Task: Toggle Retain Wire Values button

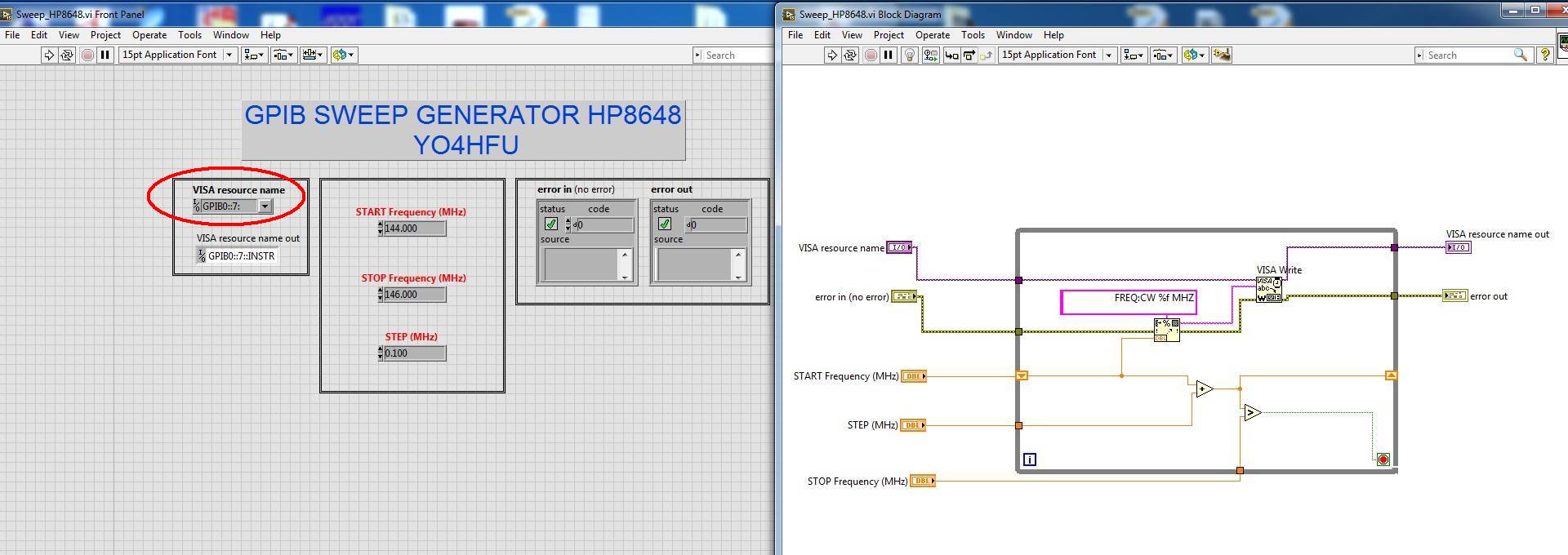Action: coord(930,55)
